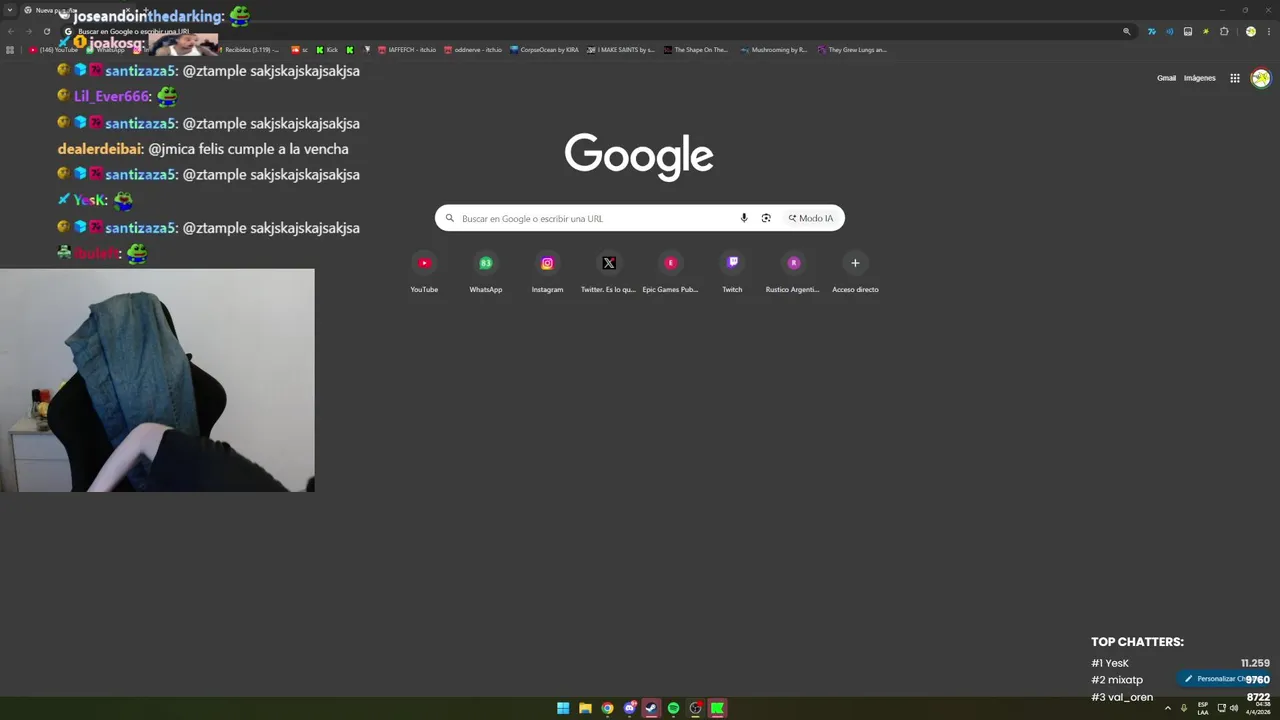Open the Kick app from taskbar
The height and width of the screenshot is (720, 1280).
(x=717, y=708)
